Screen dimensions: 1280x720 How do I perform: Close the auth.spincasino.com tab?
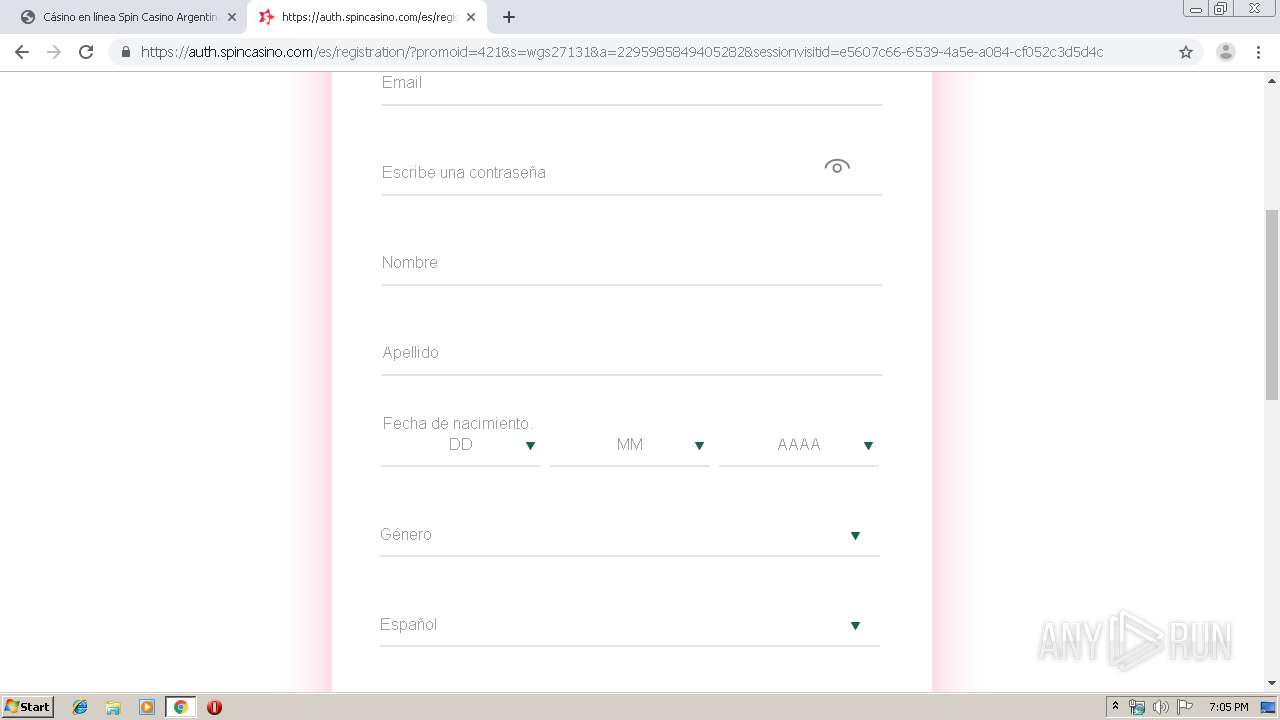click(x=471, y=17)
